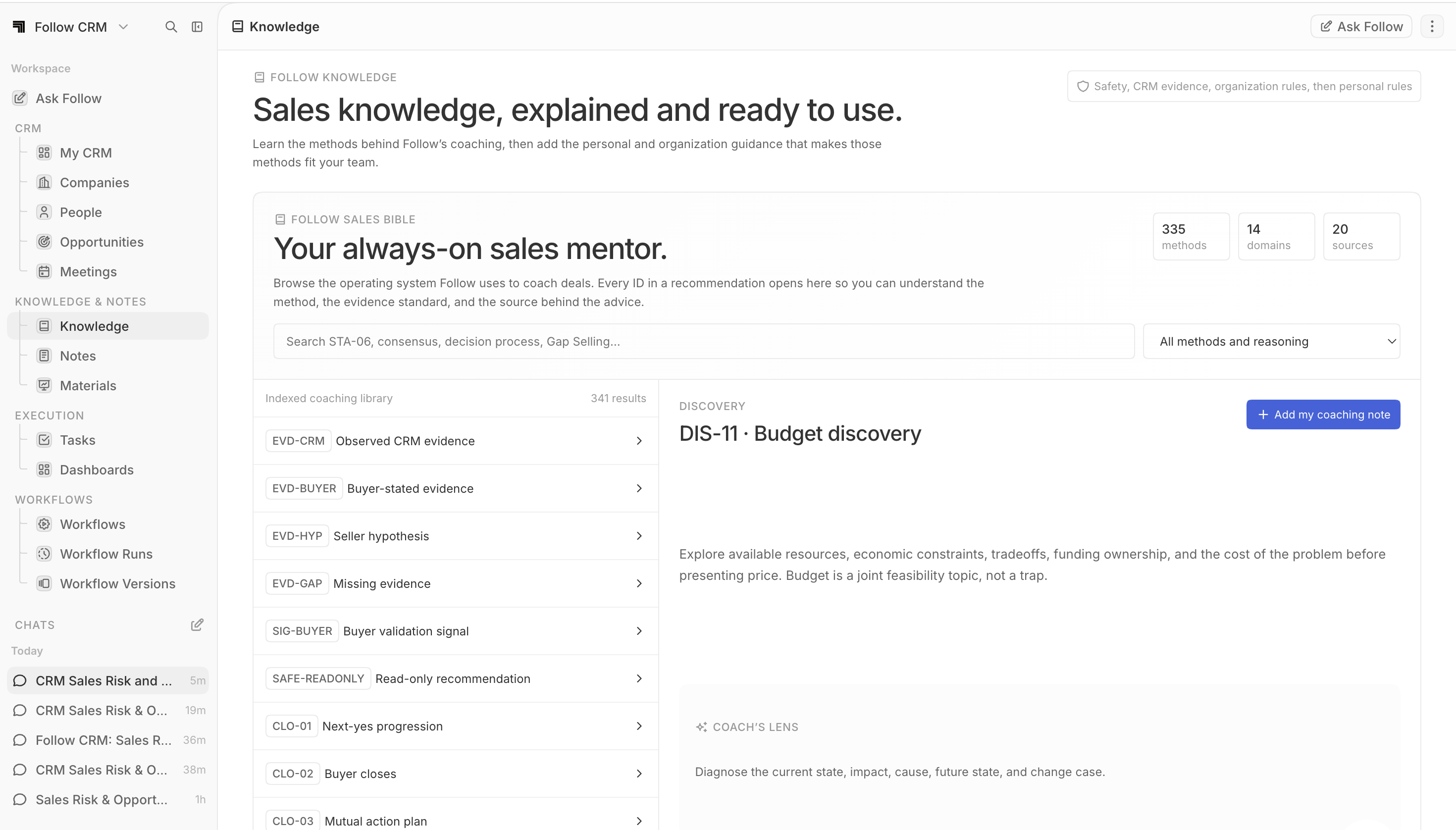Click Ask Follow button in top bar

tap(1361, 26)
